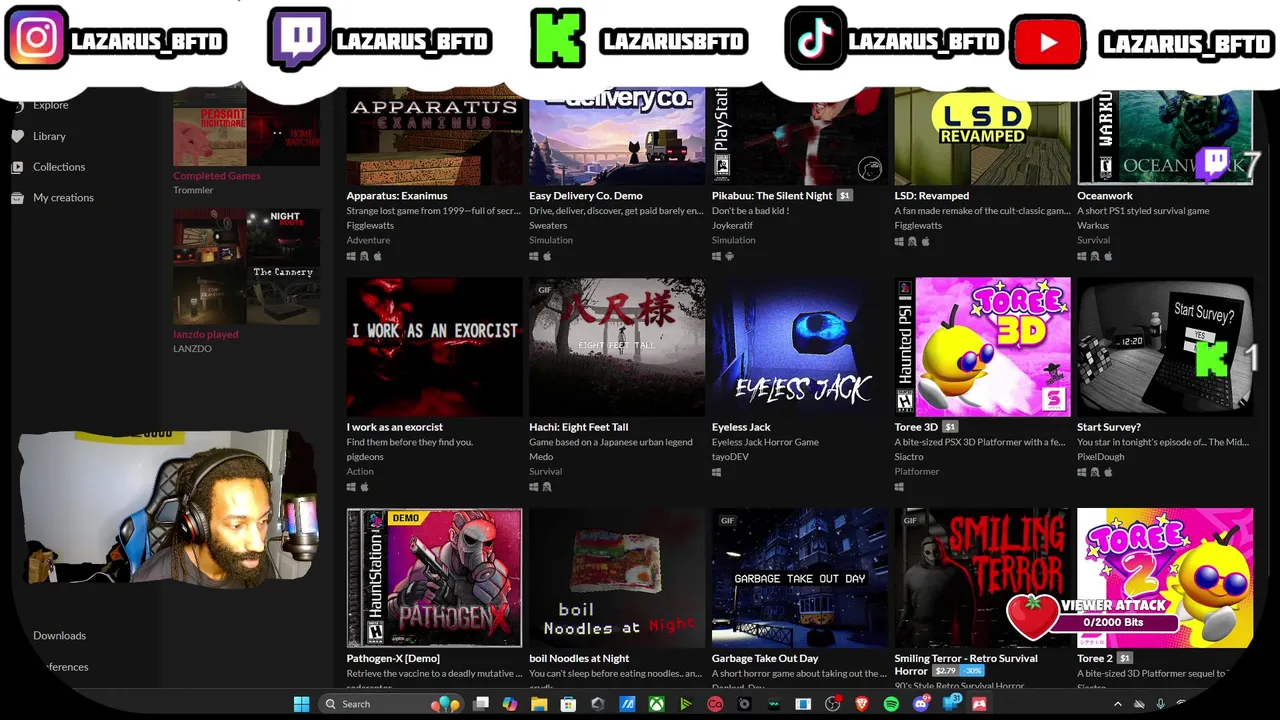1280x720 pixels.
Task: Click the Library heart icon
Action: click(x=17, y=136)
